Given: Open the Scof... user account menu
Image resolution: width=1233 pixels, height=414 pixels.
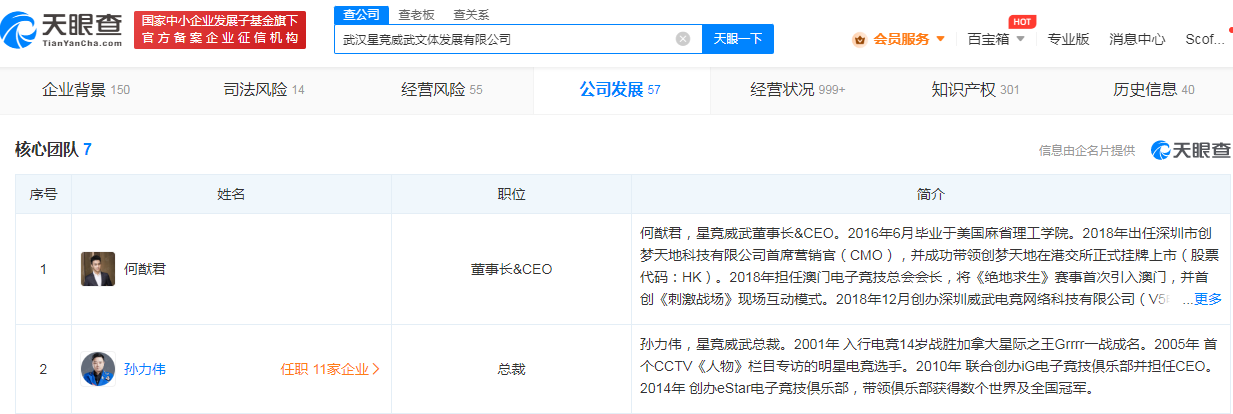Looking at the screenshot, I should [x=1204, y=39].
